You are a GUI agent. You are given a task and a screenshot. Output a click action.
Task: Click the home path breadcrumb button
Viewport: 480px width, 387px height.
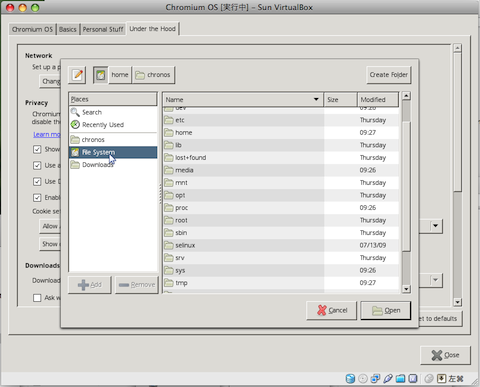click(120, 75)
